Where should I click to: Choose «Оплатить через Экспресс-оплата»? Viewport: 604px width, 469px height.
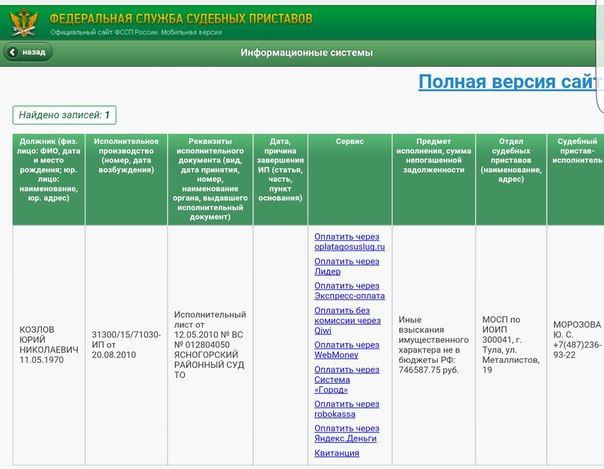click(x=349, y=291)
